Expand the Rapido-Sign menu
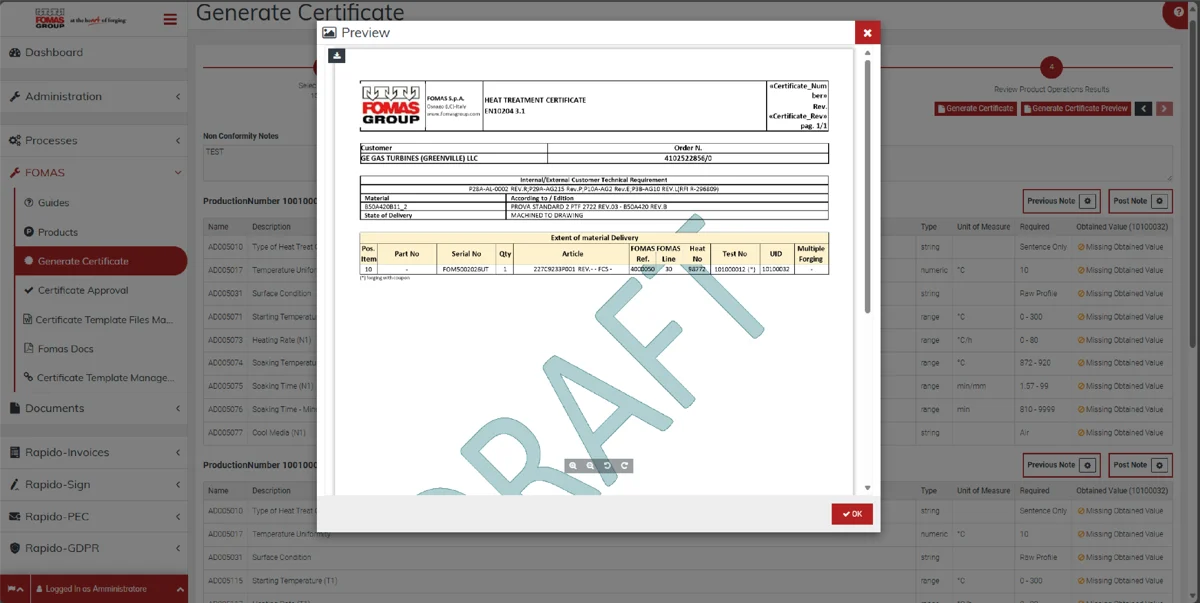 click(x=94, y=485)
